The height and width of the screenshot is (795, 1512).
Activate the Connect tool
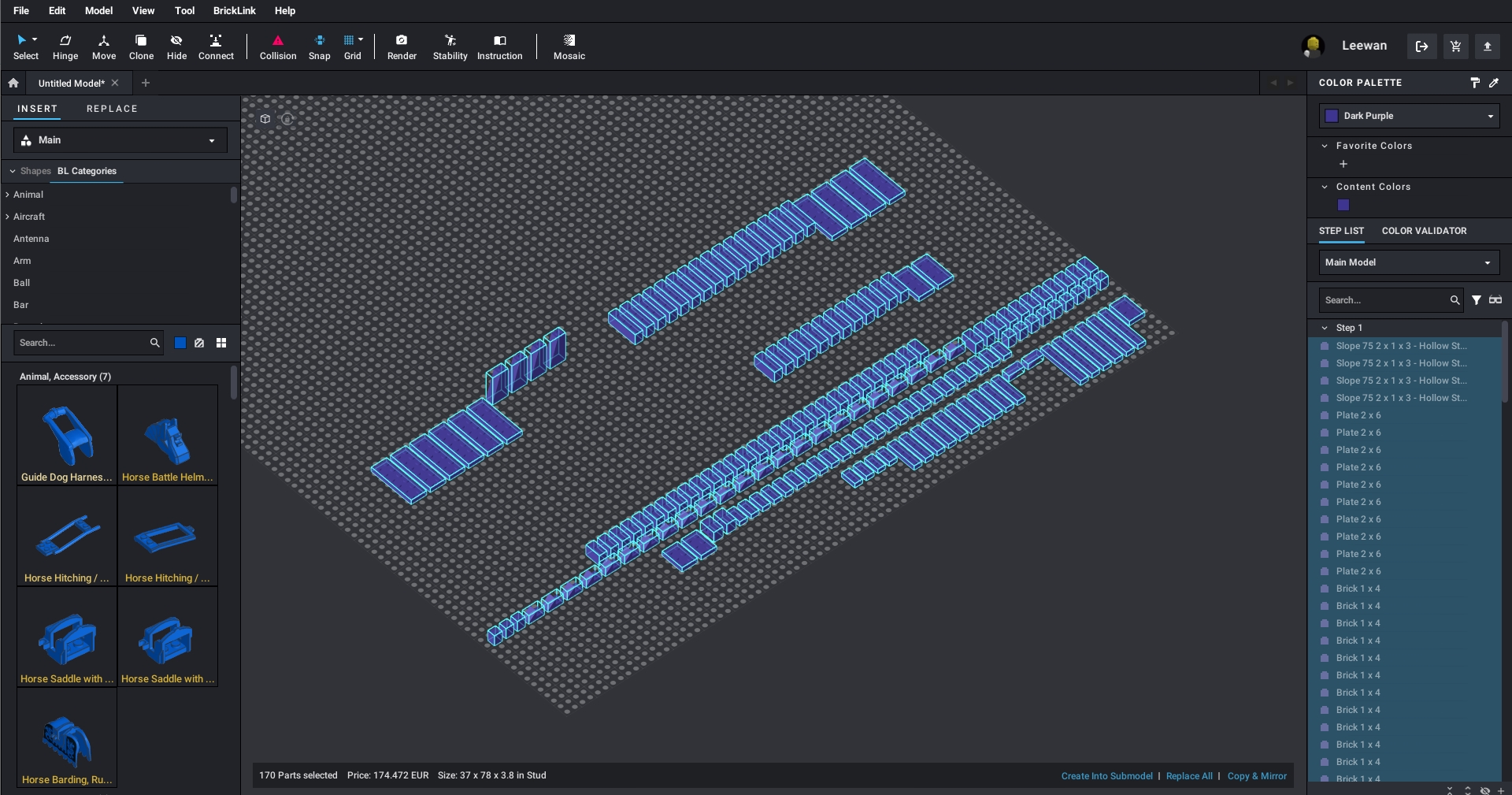coord(216,46)
